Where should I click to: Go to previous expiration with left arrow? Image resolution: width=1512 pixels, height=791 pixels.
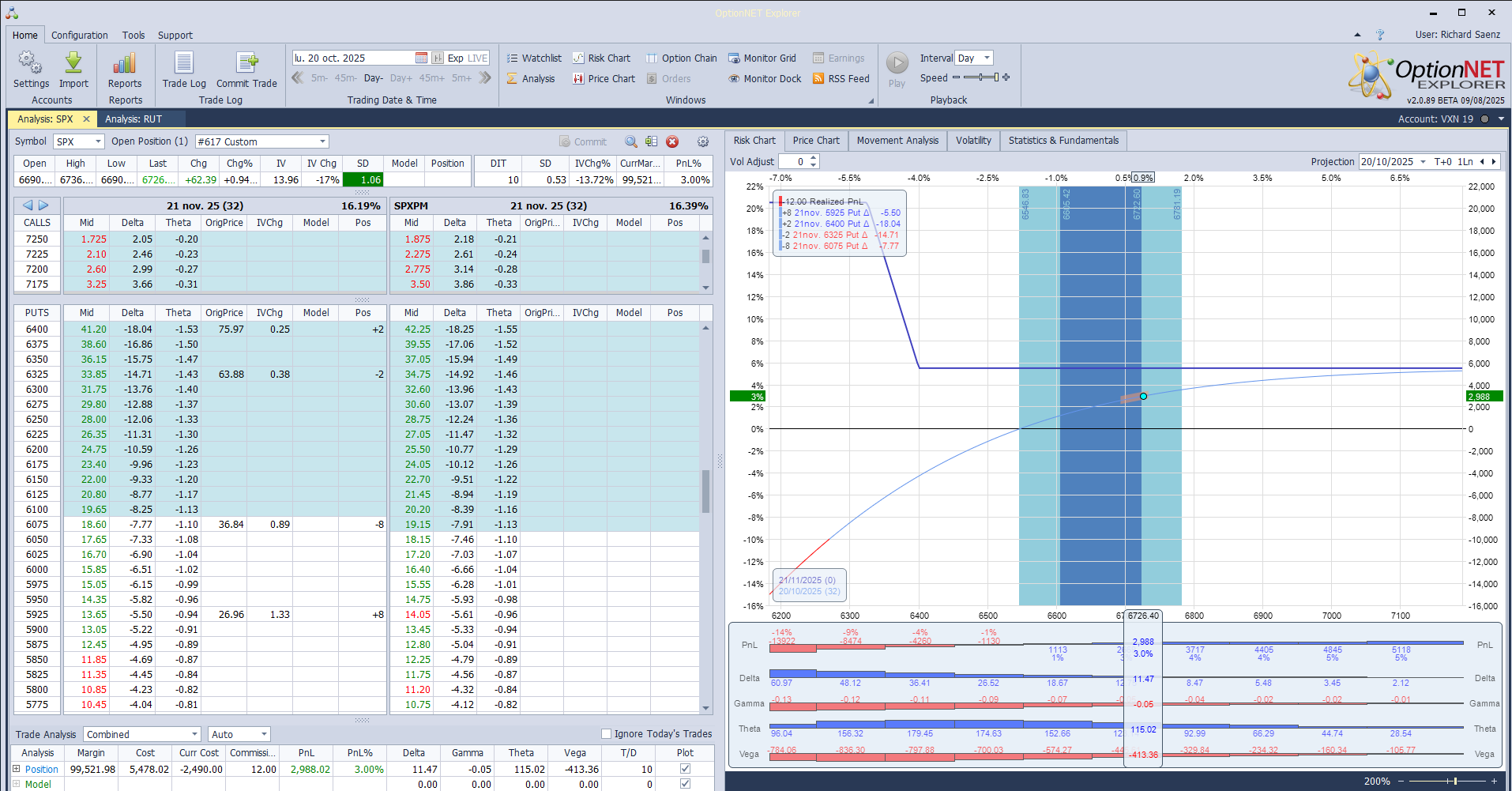[x=28, y=205]
